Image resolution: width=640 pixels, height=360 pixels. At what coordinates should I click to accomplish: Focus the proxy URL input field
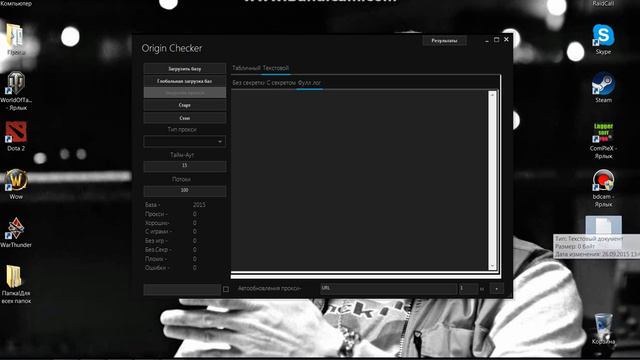click(x=388, y=289)
